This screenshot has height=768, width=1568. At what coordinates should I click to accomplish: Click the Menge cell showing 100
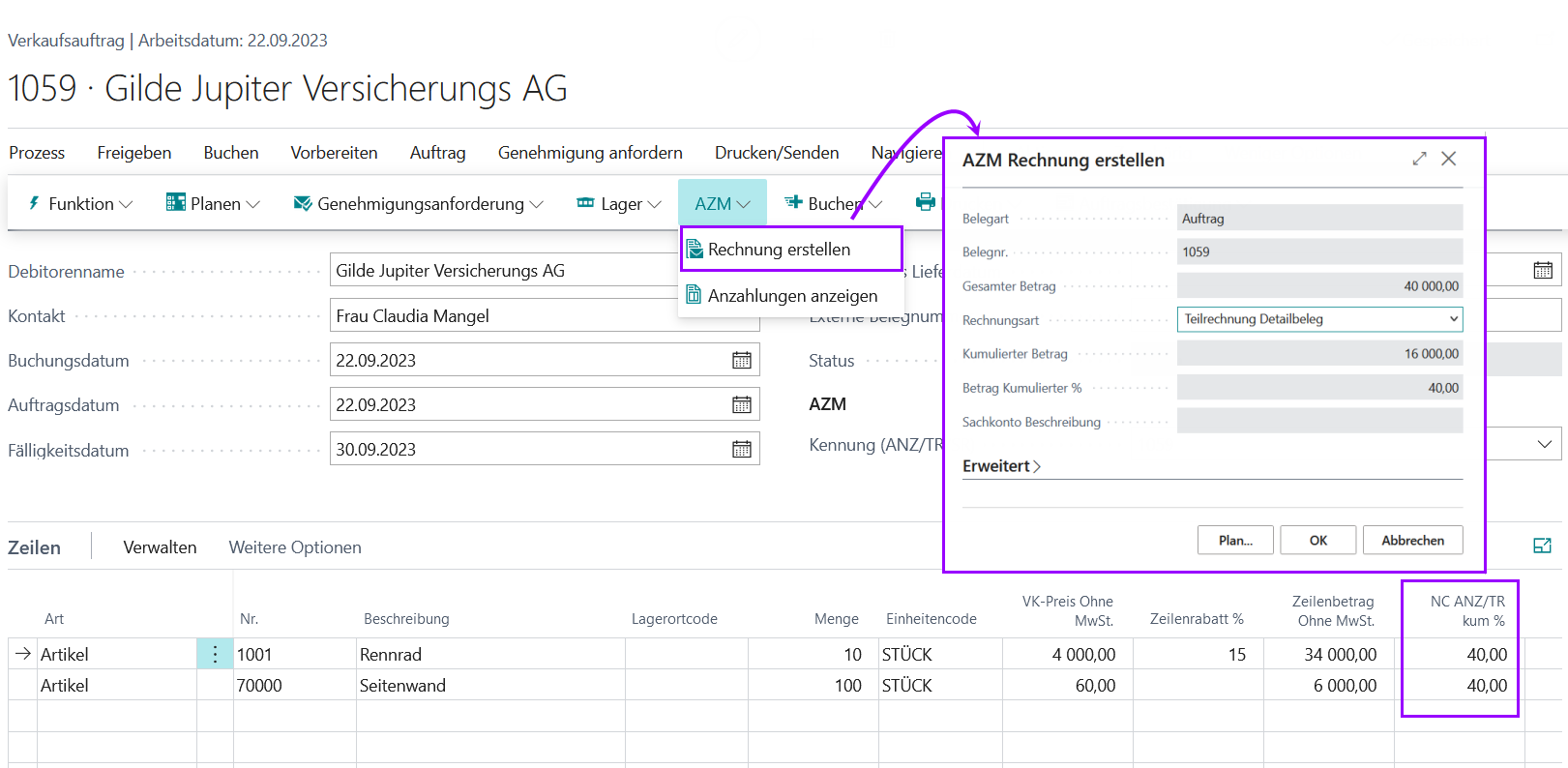[813, 685]
